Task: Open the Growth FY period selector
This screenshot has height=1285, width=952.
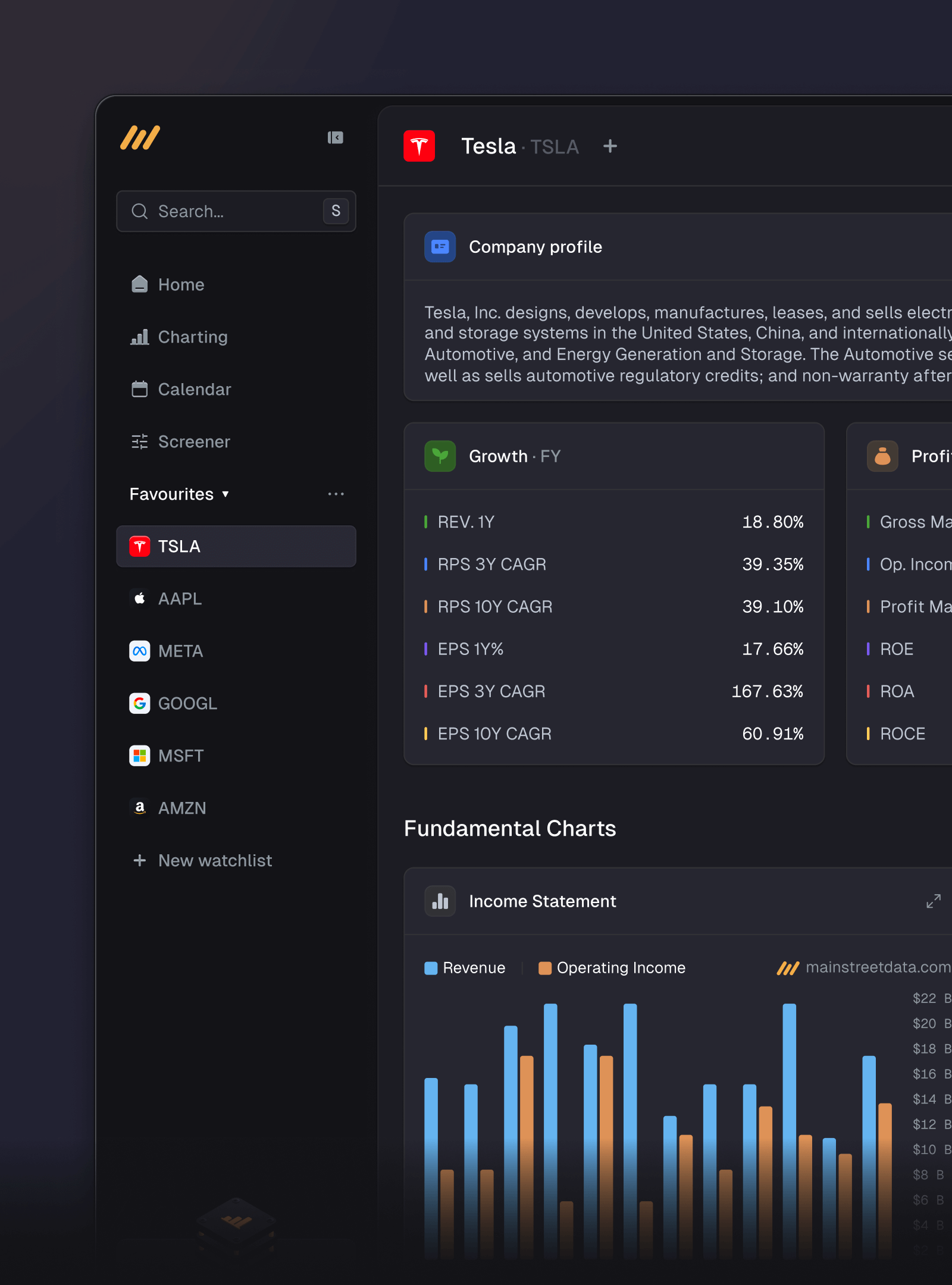Action: coord(550,456)
